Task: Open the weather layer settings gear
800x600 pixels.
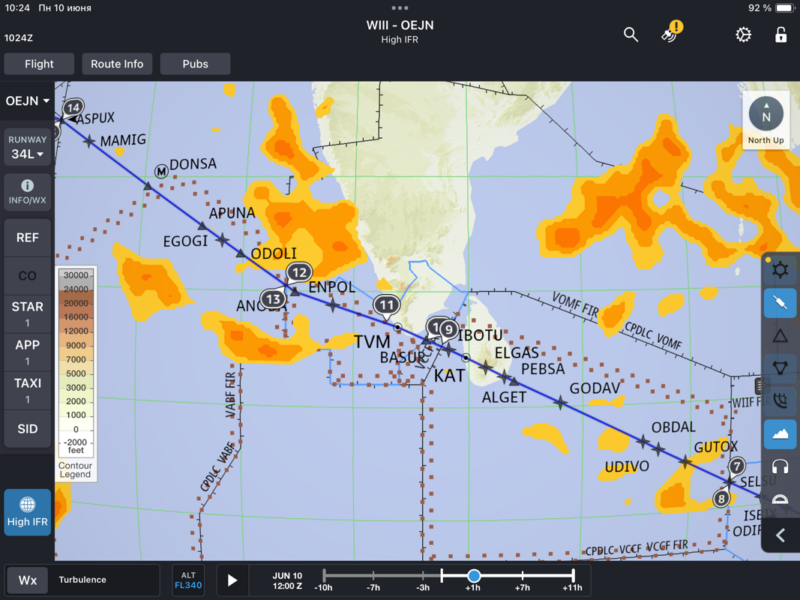Action: pos(779,269)
